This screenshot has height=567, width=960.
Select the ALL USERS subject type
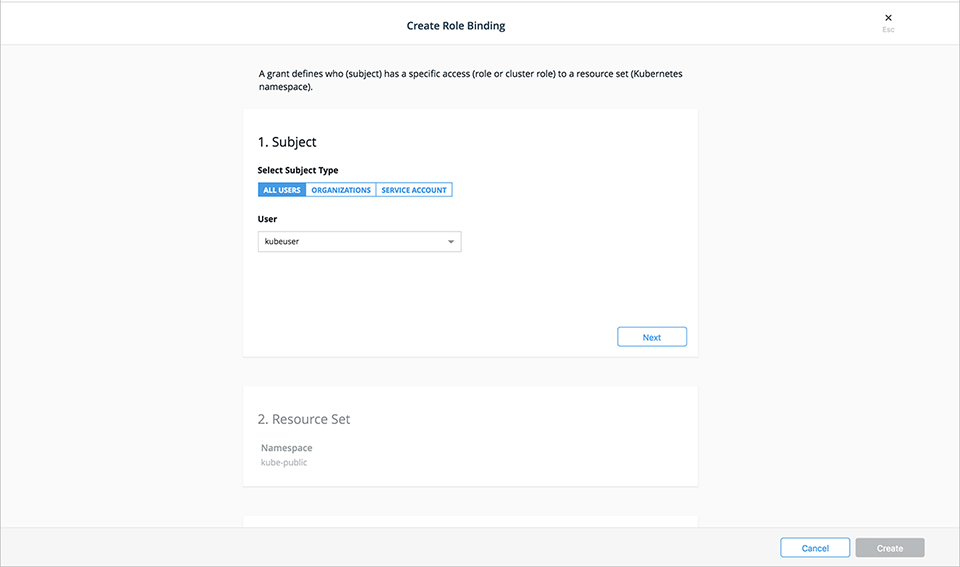pos(282,190)
